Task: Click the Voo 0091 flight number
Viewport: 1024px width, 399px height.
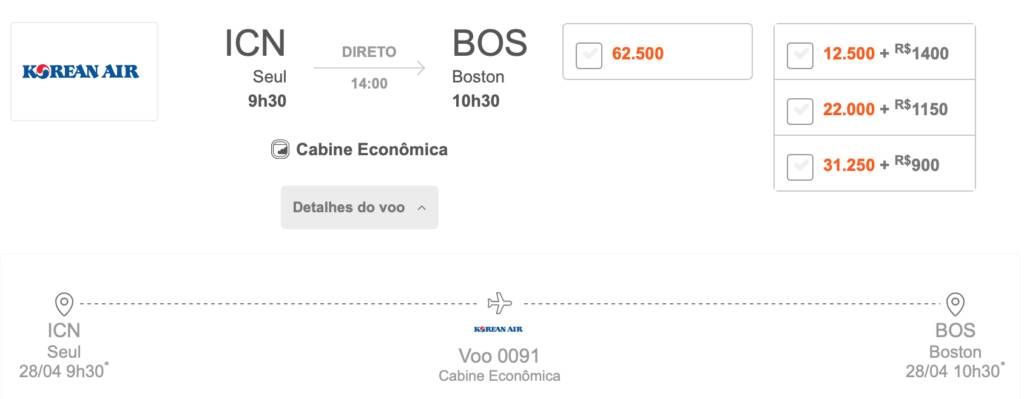Action: tap(499, 356)
